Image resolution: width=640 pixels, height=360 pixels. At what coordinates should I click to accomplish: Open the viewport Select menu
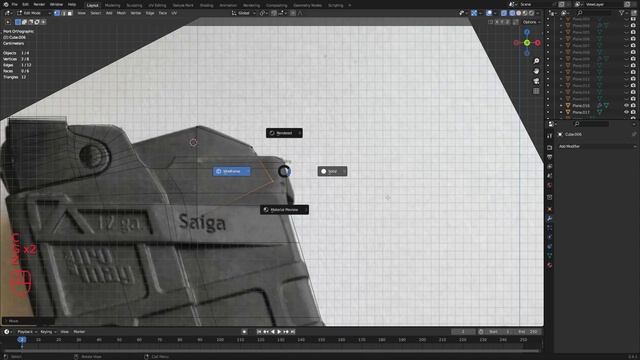coord(96,13)
